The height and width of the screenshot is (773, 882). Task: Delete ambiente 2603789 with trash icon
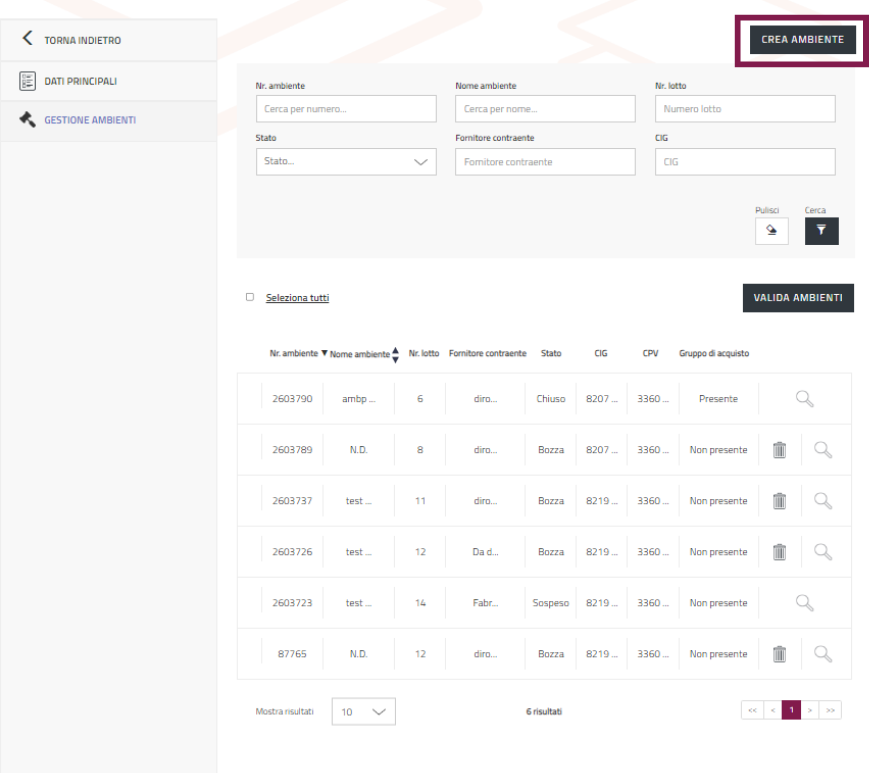780,450
